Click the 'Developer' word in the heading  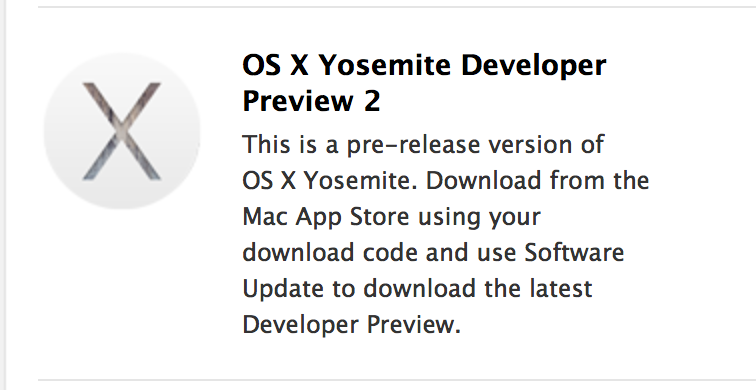[533, 68]
